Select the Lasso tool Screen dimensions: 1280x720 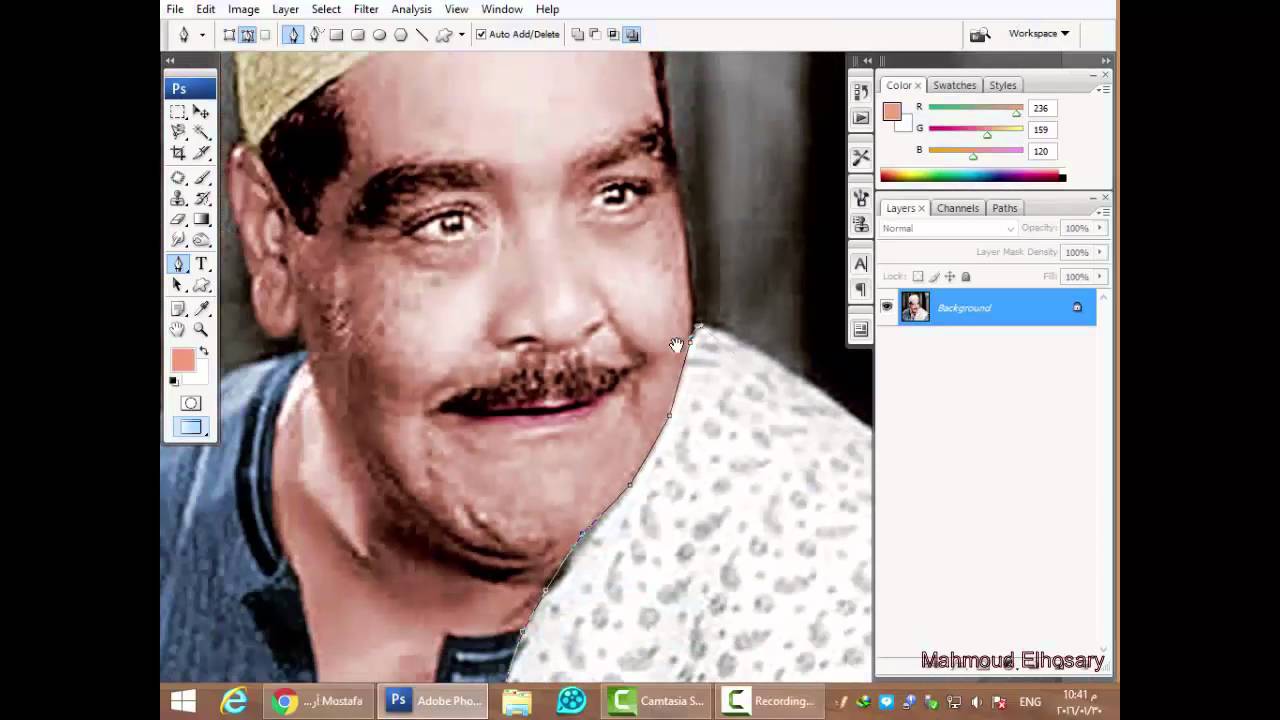pyautogui.click(x=178, y=132)
